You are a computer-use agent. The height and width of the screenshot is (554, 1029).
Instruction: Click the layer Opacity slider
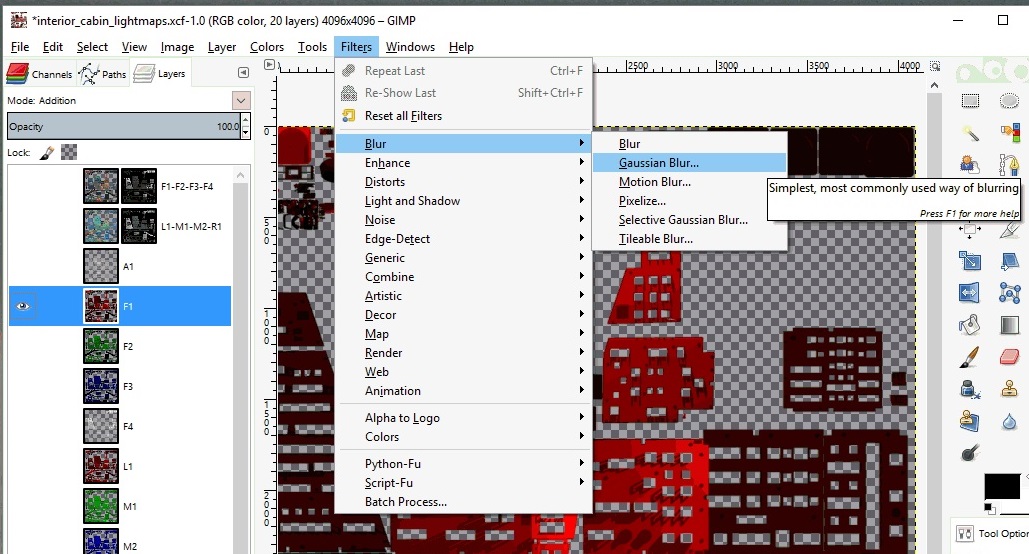point(120,127)
